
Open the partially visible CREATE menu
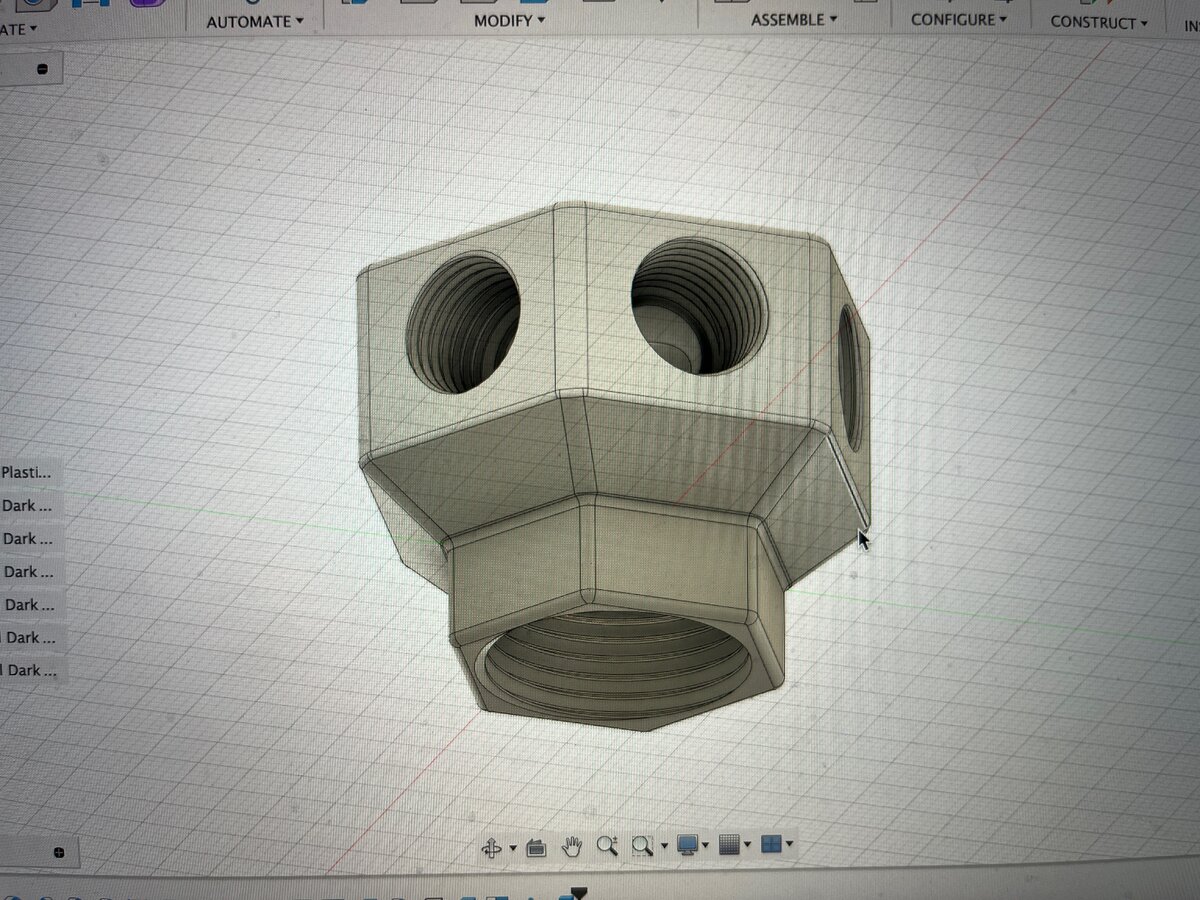point(18,29)
